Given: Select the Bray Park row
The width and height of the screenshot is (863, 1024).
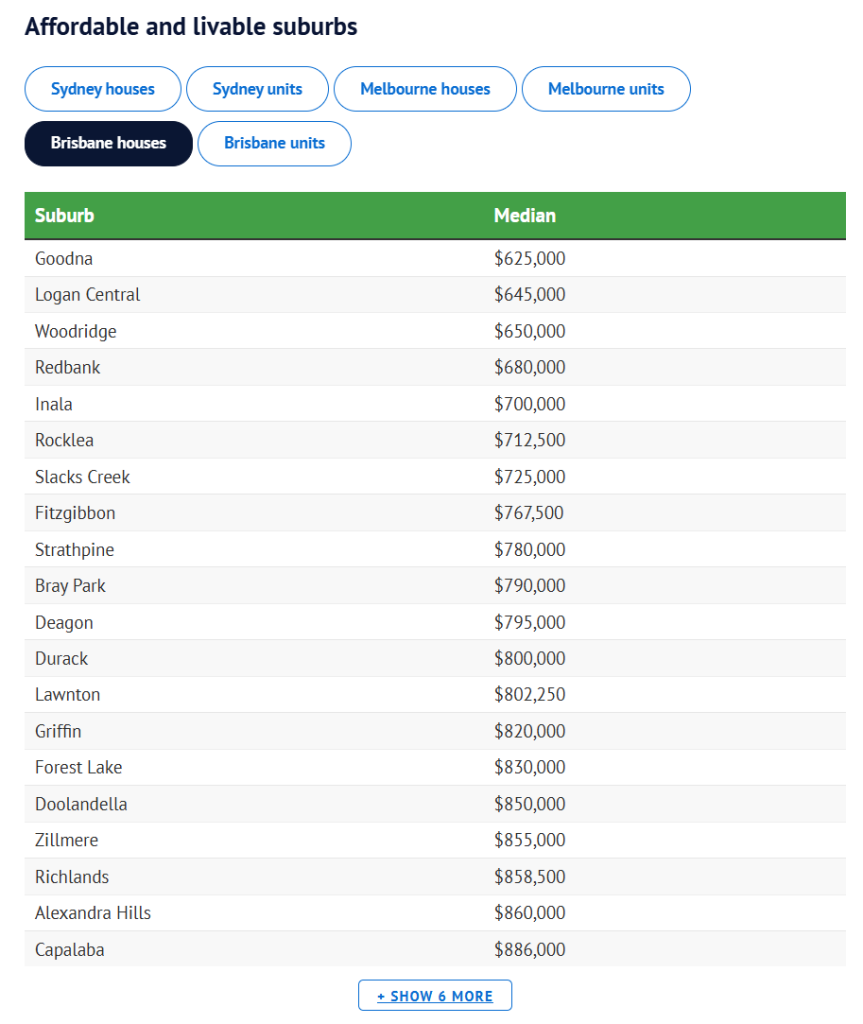Looking at the screenshot, I should click(435, 586).
